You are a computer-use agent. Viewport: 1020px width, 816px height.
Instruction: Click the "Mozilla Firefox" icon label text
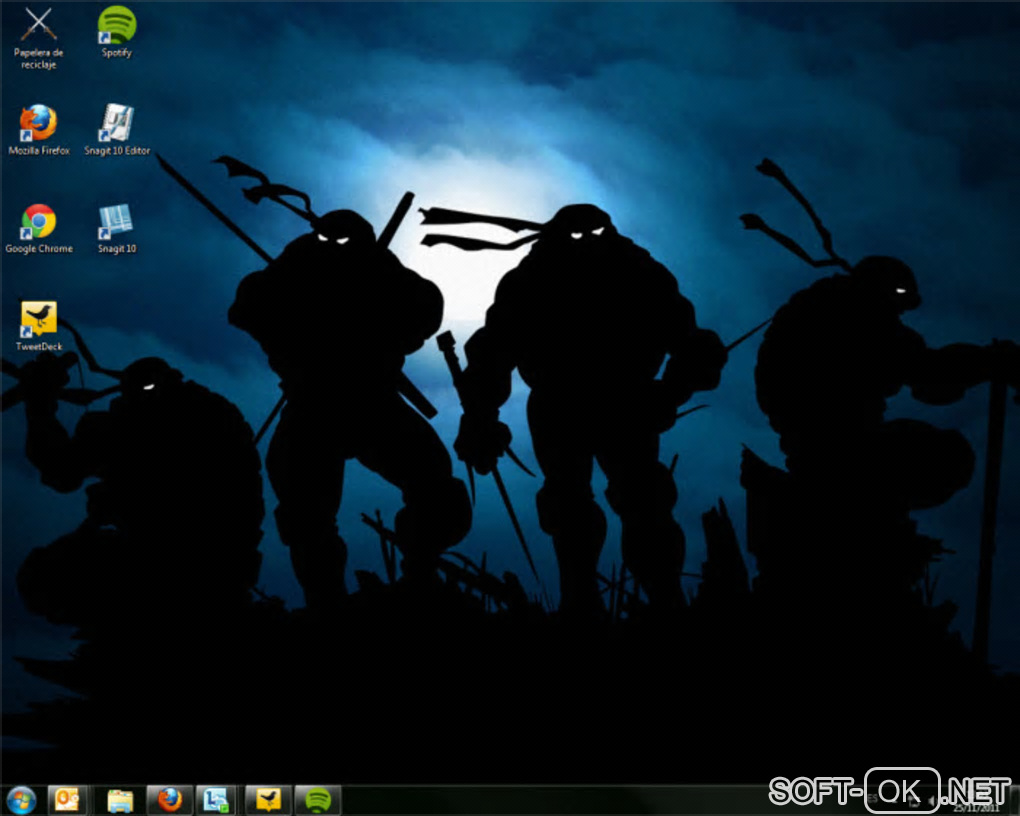39,150
